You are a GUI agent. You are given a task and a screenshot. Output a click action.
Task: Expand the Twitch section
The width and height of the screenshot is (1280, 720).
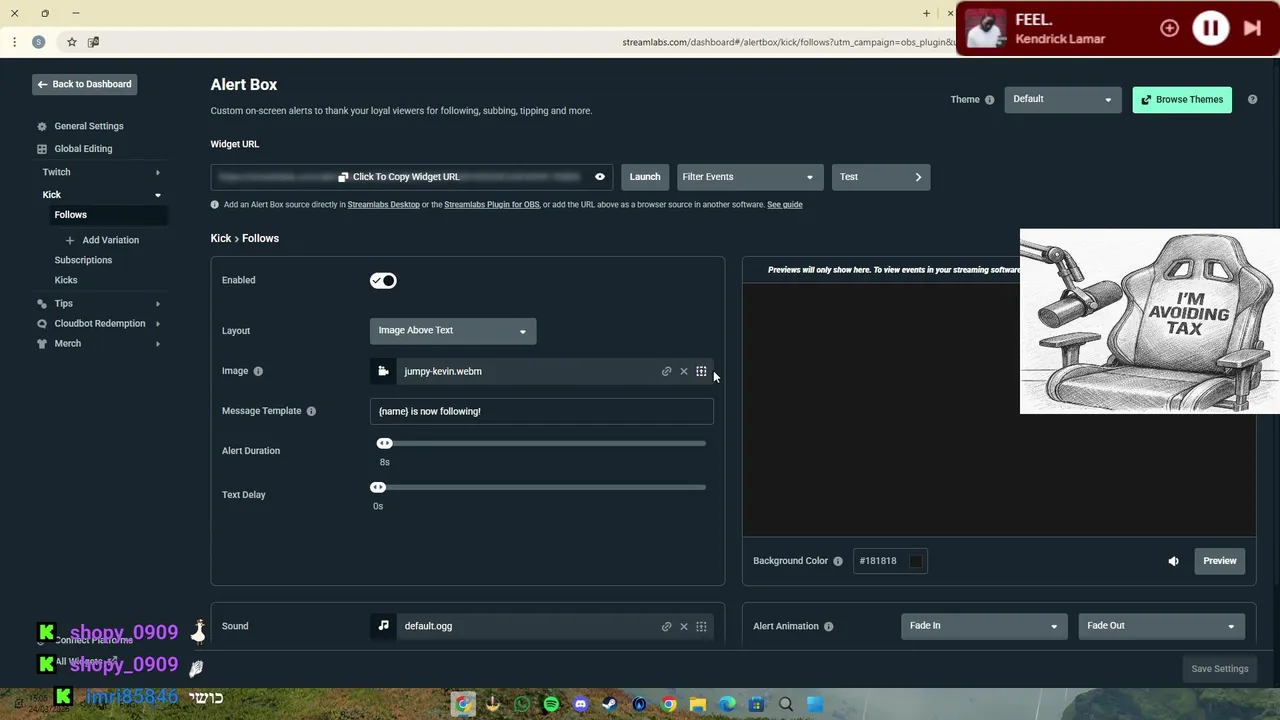pos(100,172)
